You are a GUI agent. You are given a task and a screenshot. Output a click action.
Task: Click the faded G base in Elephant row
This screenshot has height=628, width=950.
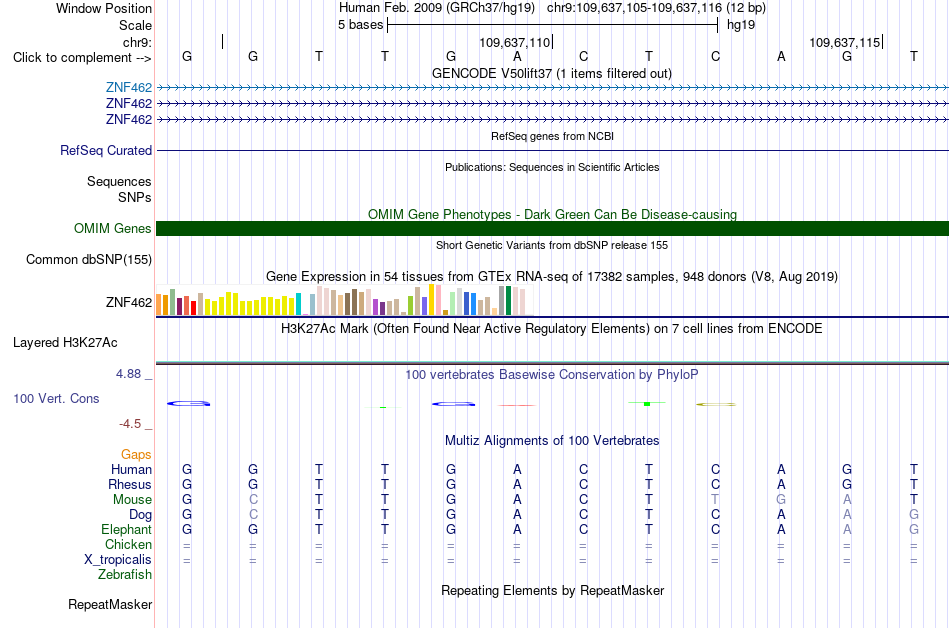[914, 529]
